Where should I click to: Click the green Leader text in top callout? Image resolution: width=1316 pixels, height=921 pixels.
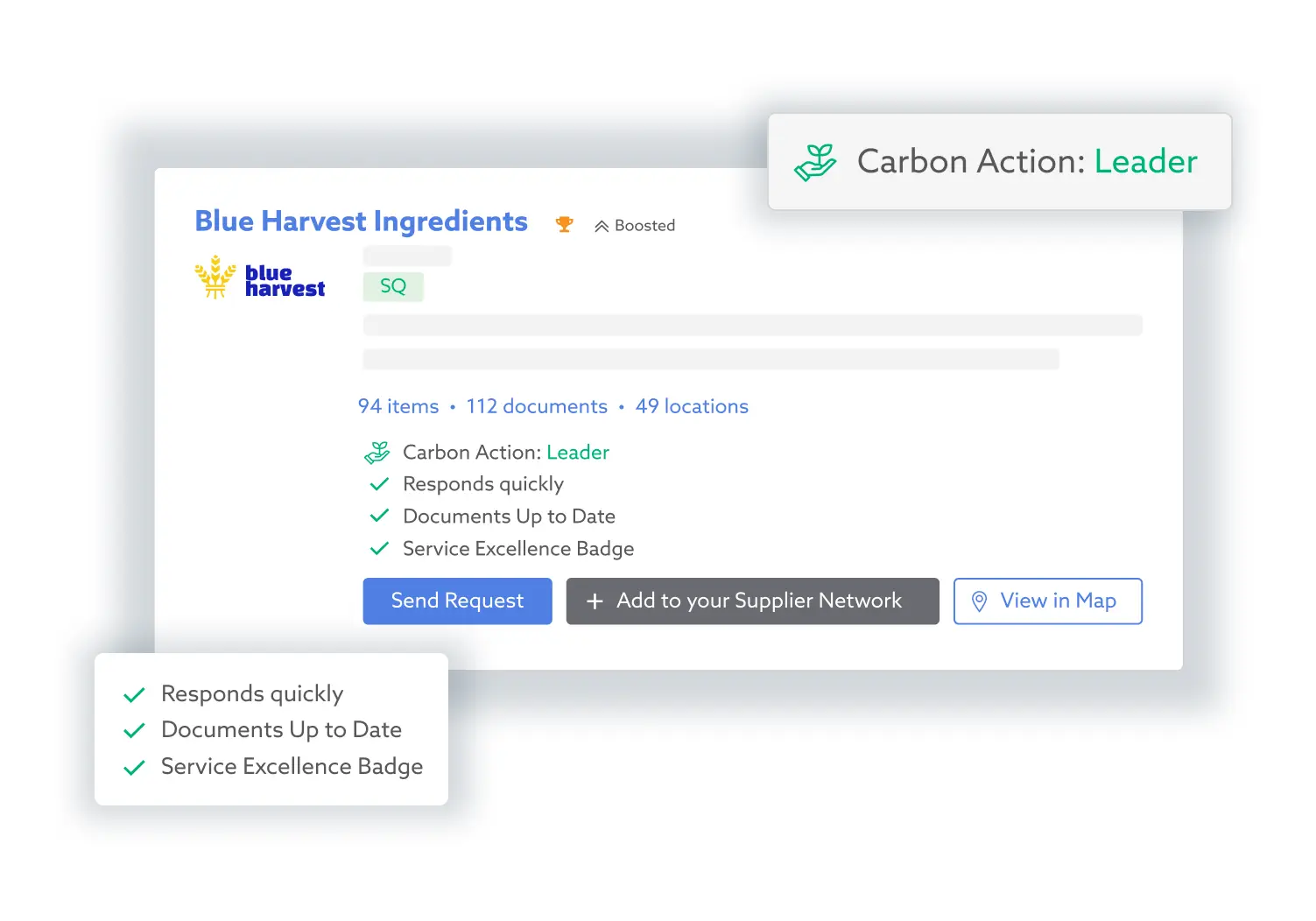click(x=1145, y=162)
